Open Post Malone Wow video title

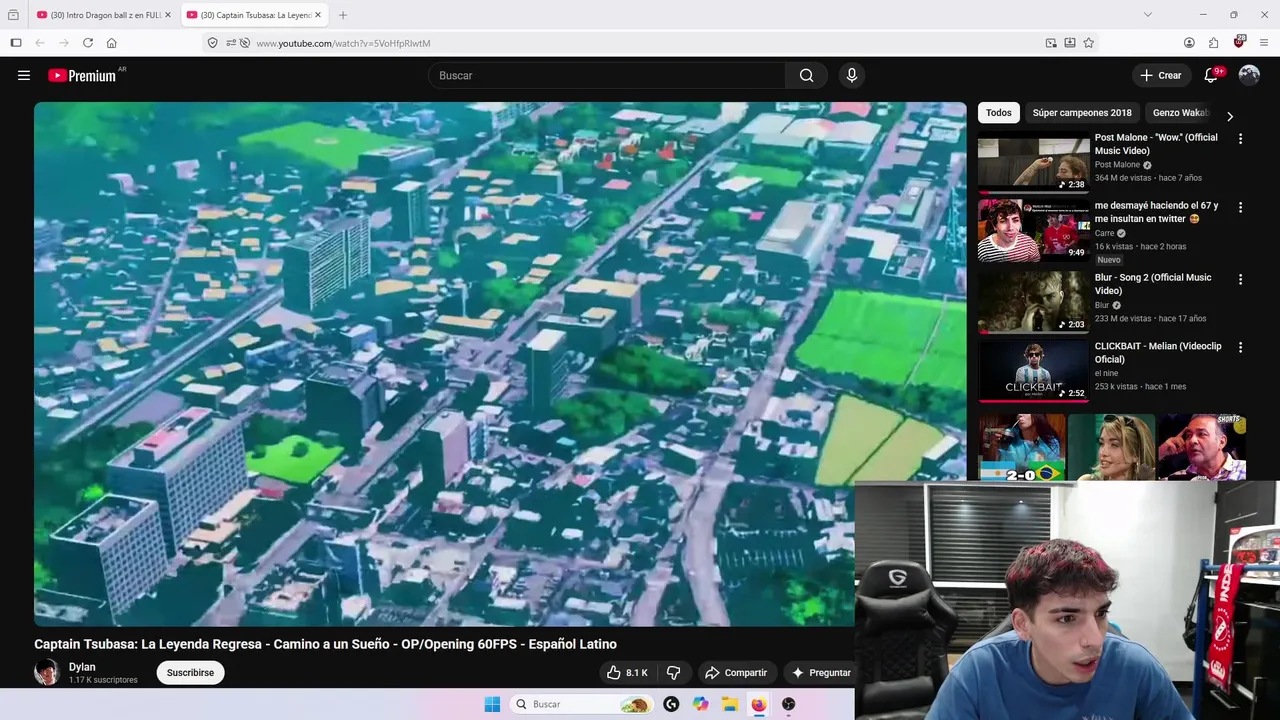point(1156,144)
